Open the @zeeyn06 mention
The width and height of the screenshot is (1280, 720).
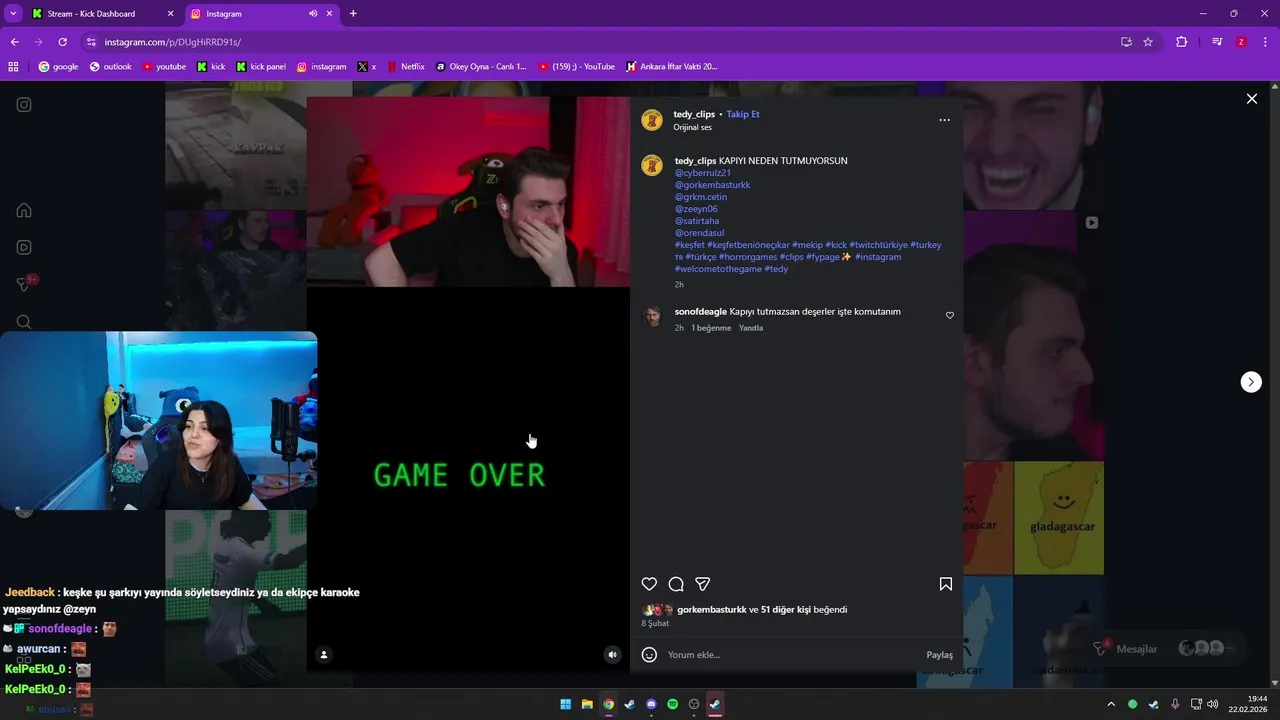[696, 209]
